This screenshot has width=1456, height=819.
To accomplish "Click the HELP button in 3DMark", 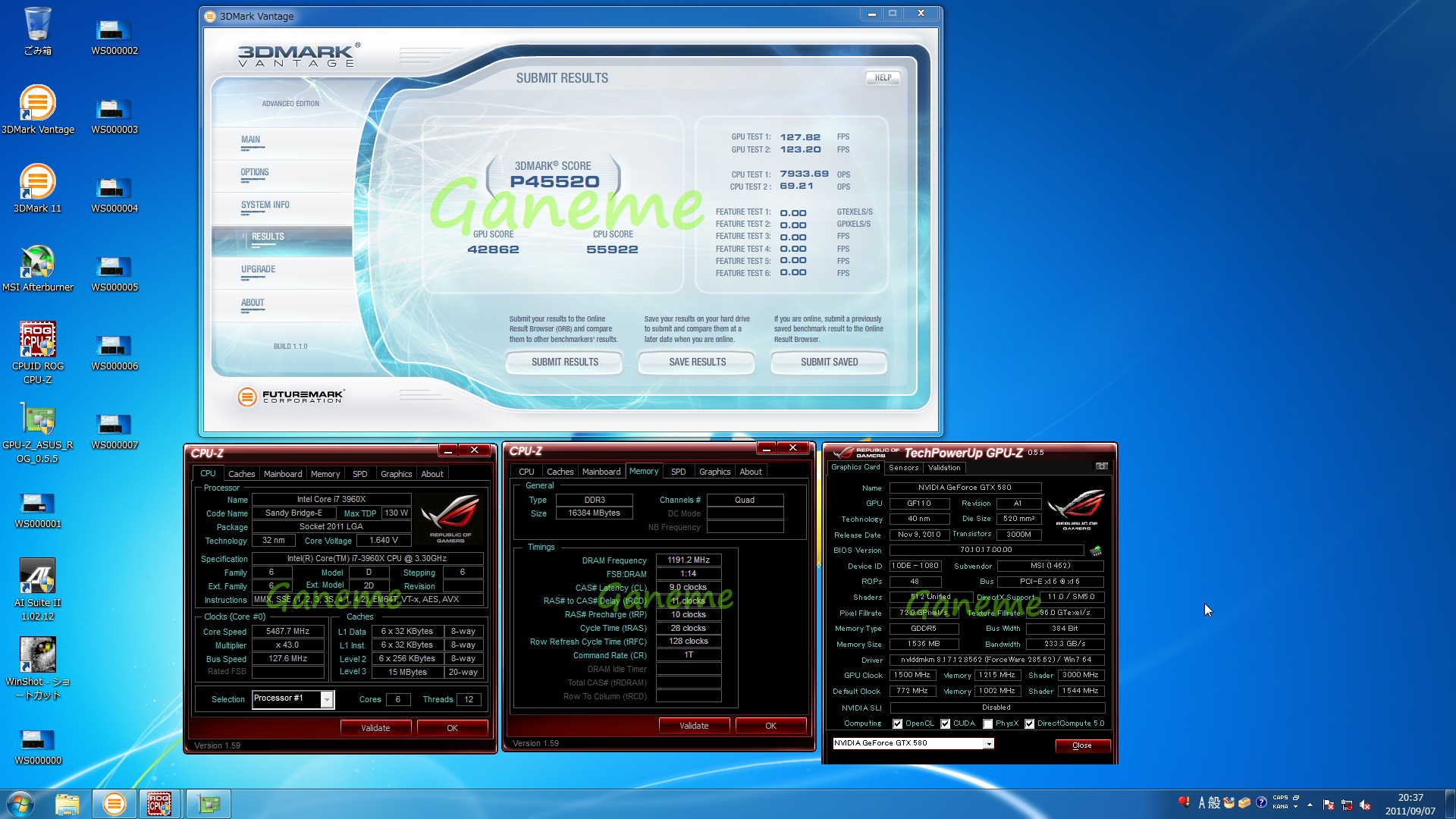I will [883, 77].
